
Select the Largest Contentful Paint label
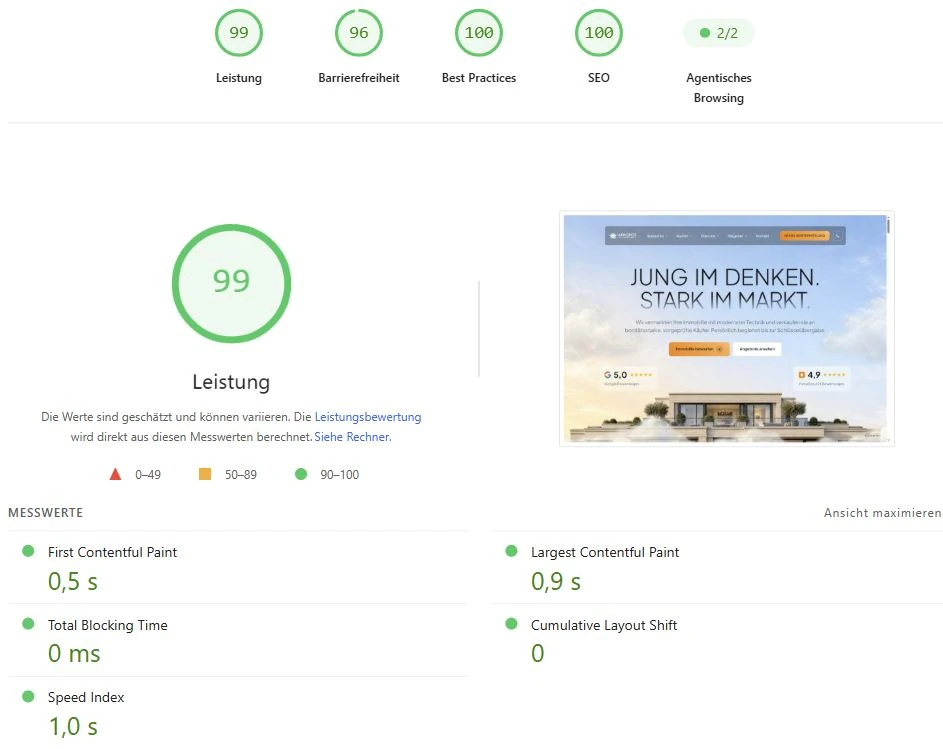coord(605,552)
